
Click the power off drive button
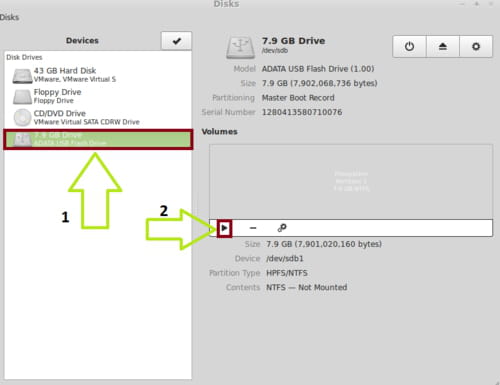point(409,46)
